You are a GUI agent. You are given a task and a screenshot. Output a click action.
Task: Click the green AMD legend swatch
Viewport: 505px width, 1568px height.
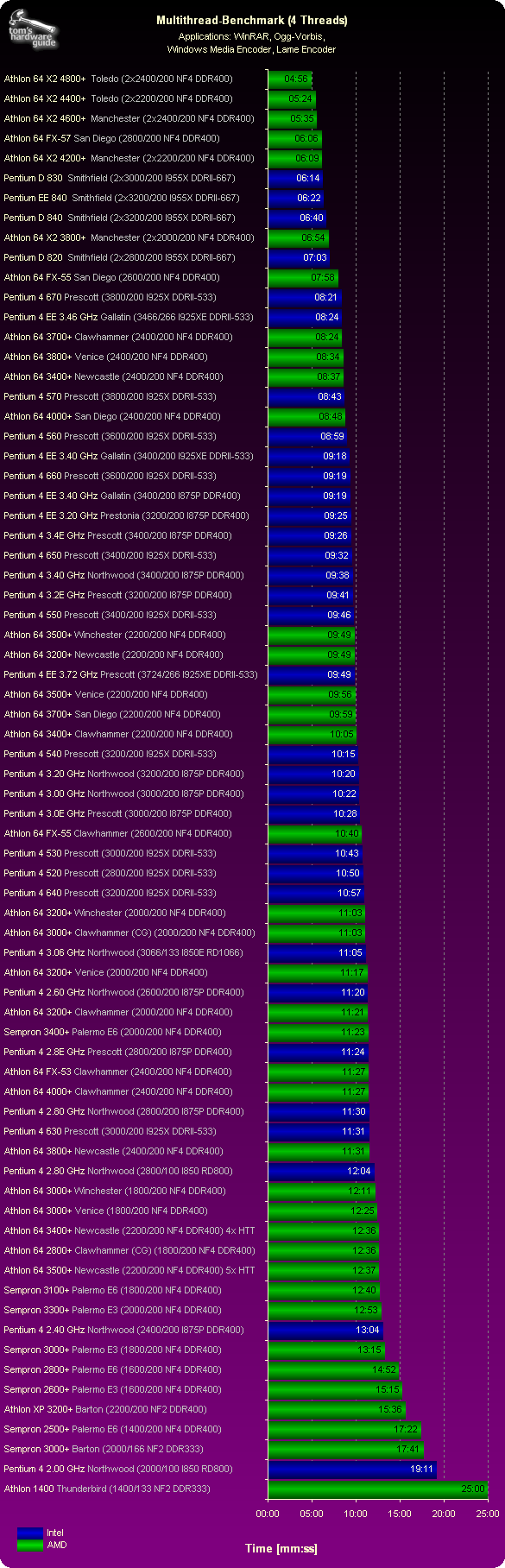click(29, 1545)
